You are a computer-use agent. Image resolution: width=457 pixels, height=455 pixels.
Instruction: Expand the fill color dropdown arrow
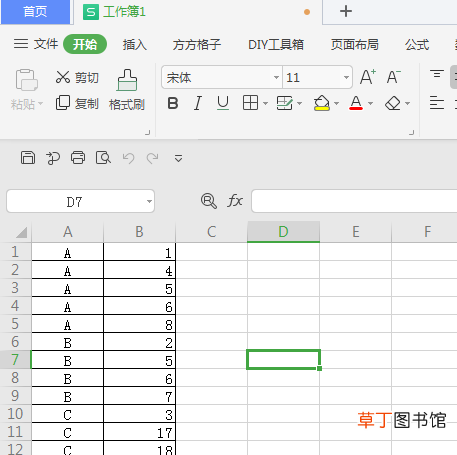pyautogui.click(x=336, y=103)
